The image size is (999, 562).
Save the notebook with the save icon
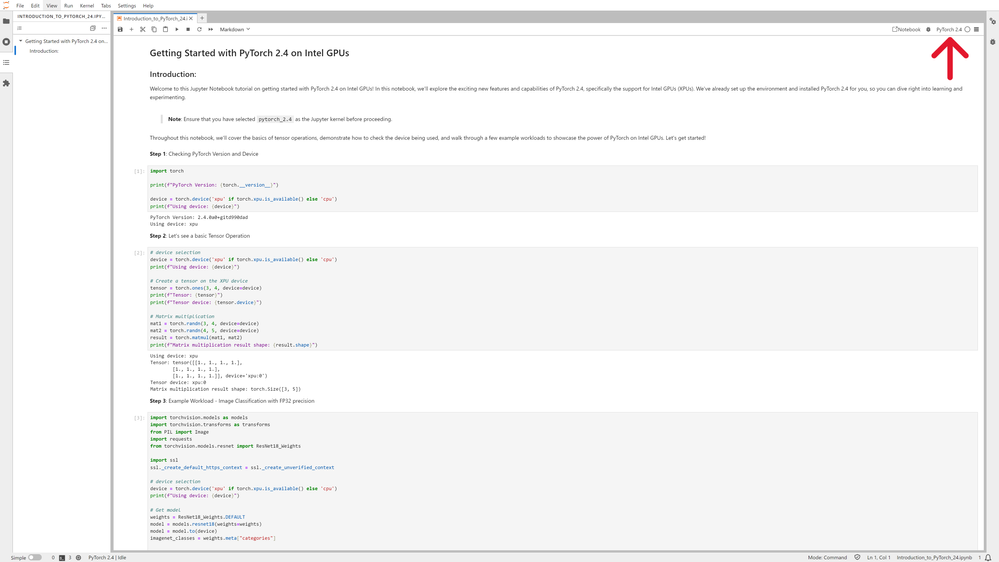(x=120, y=29)
